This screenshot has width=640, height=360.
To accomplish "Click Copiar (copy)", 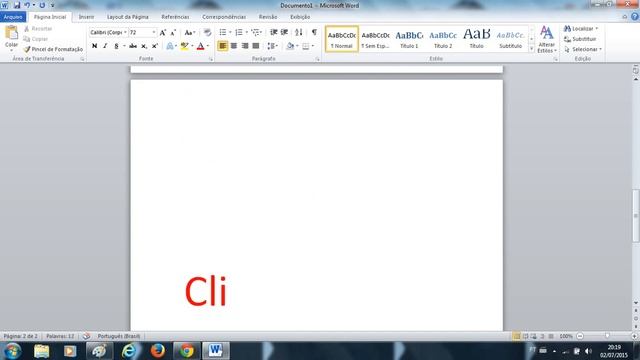I will (36, 39).
